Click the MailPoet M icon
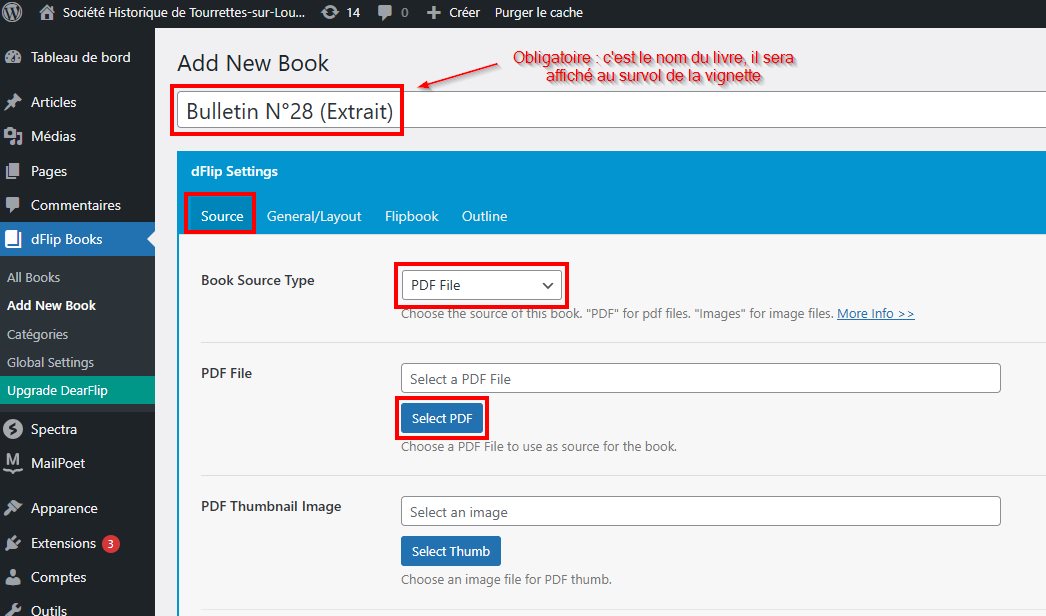Image resolution: width=1046 pixels, height=616 pixels. [13, 463]
